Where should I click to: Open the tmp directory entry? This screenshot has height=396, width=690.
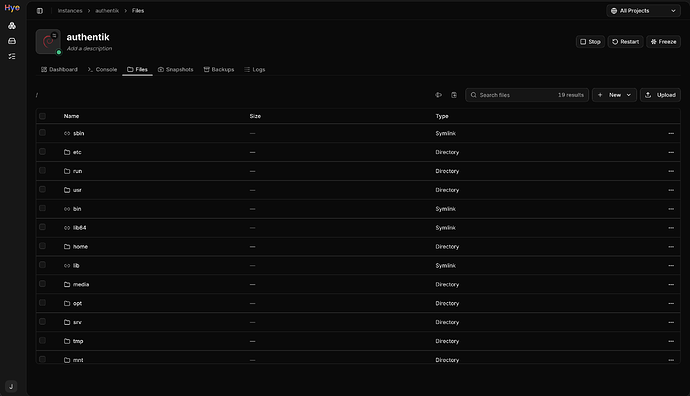(78, 341)
